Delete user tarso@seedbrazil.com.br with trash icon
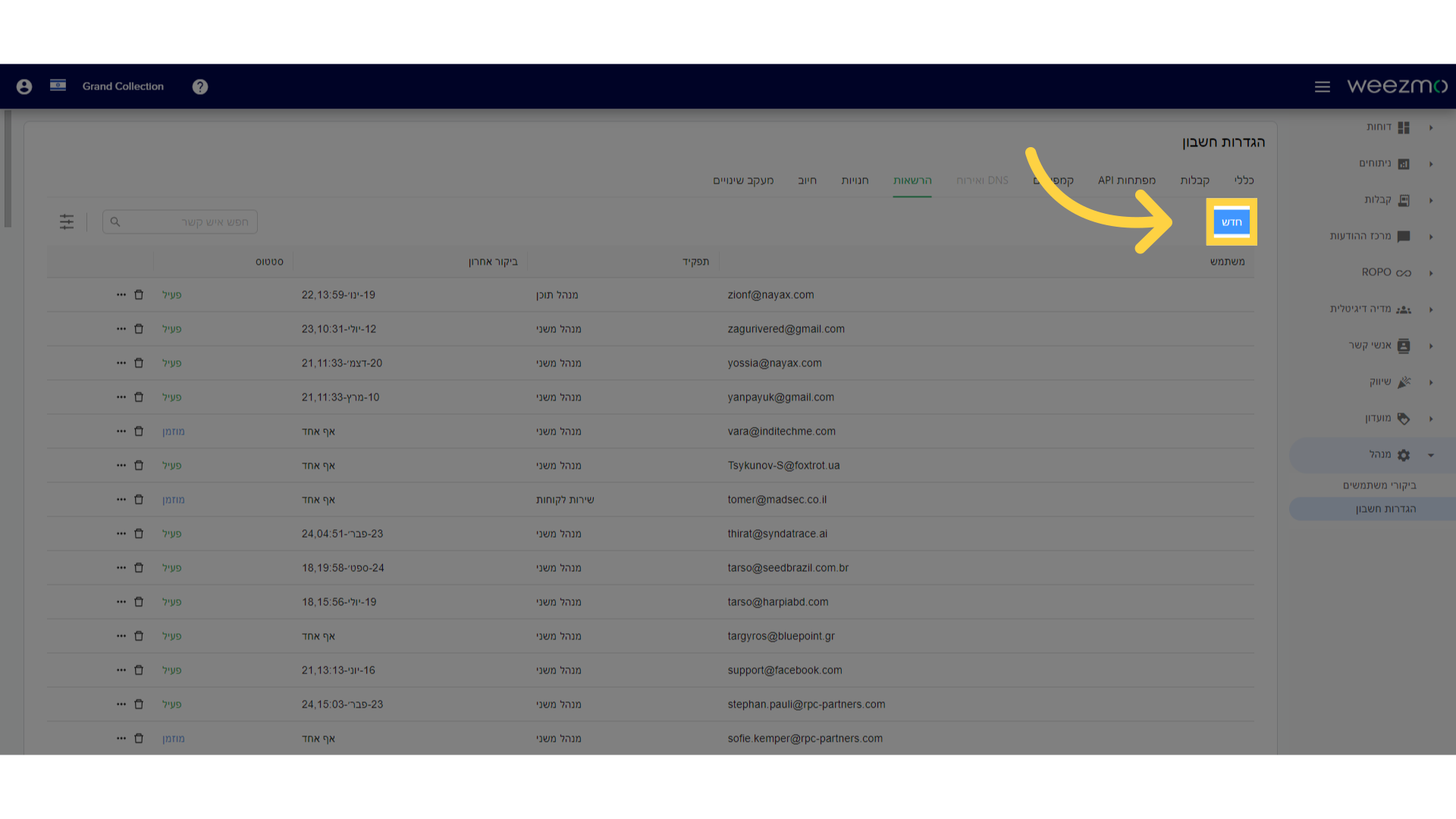The image size is (1456, 819). click(139, 567)
